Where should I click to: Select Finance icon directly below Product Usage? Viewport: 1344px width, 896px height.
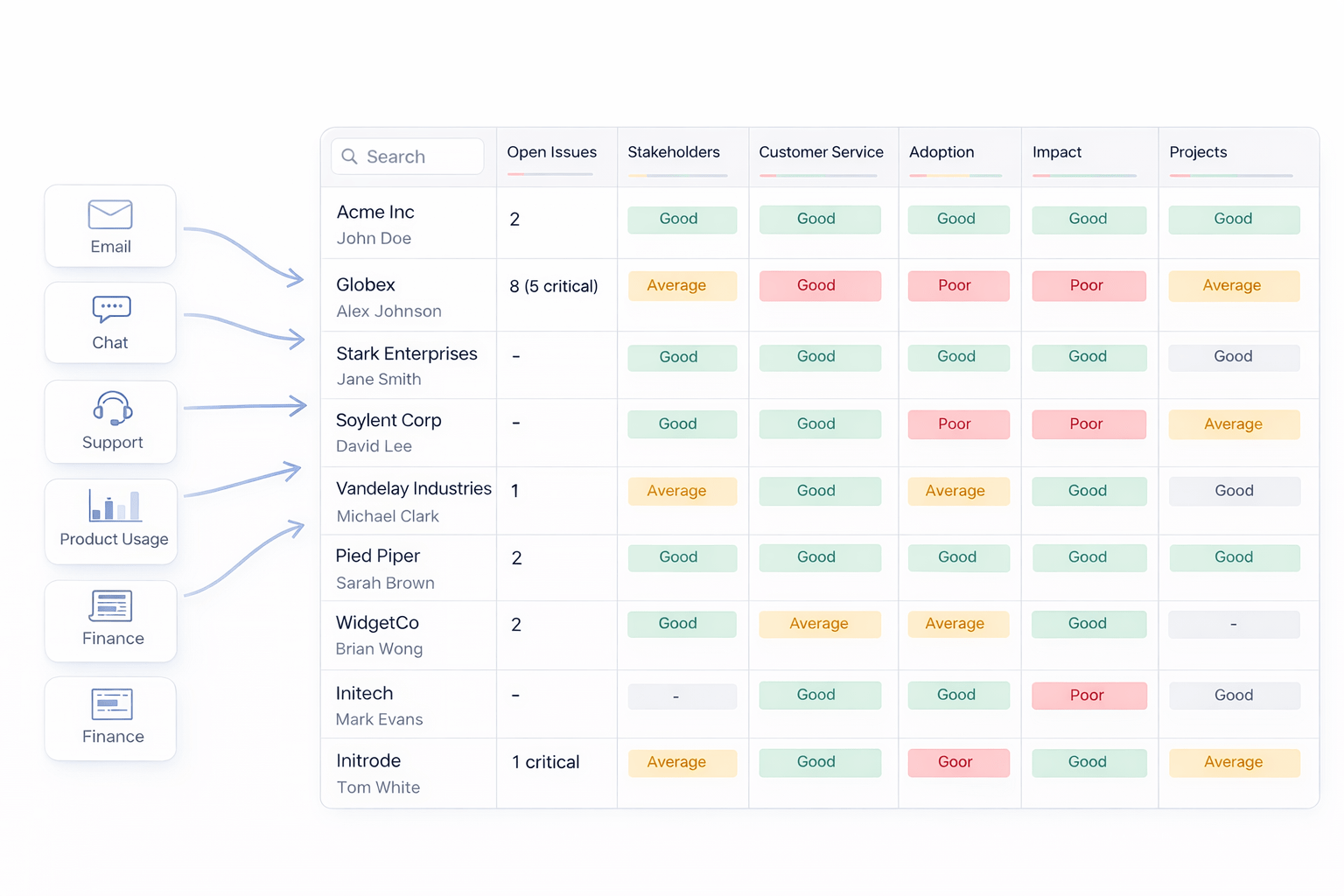[111, 605]
